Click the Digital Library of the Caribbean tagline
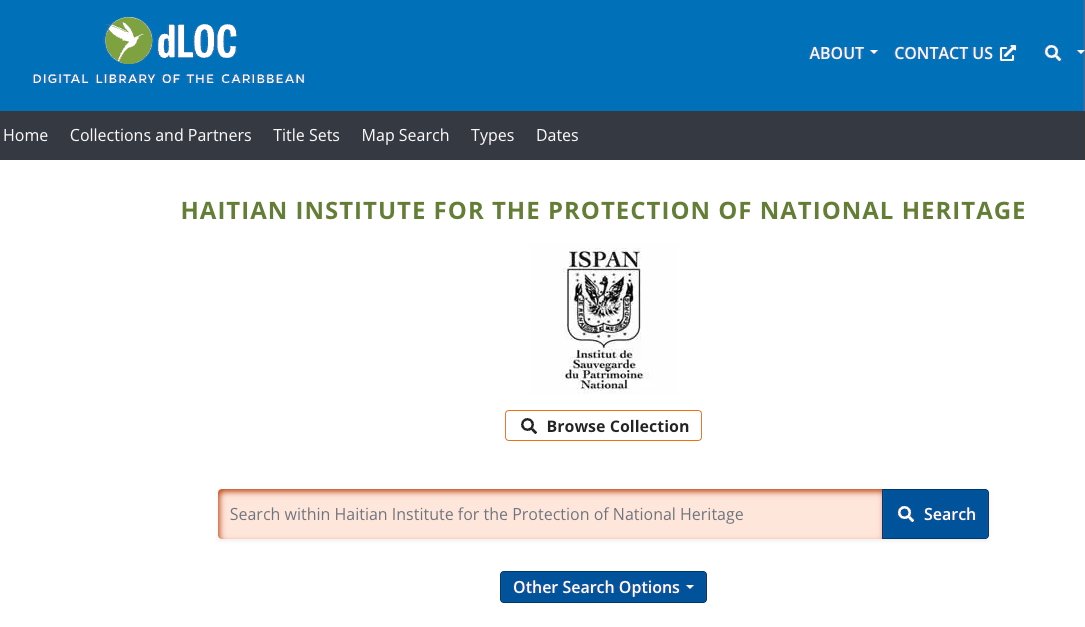The height and width of the screenshot is (627, 1085). pyautogui.click(x=168, y=79)
